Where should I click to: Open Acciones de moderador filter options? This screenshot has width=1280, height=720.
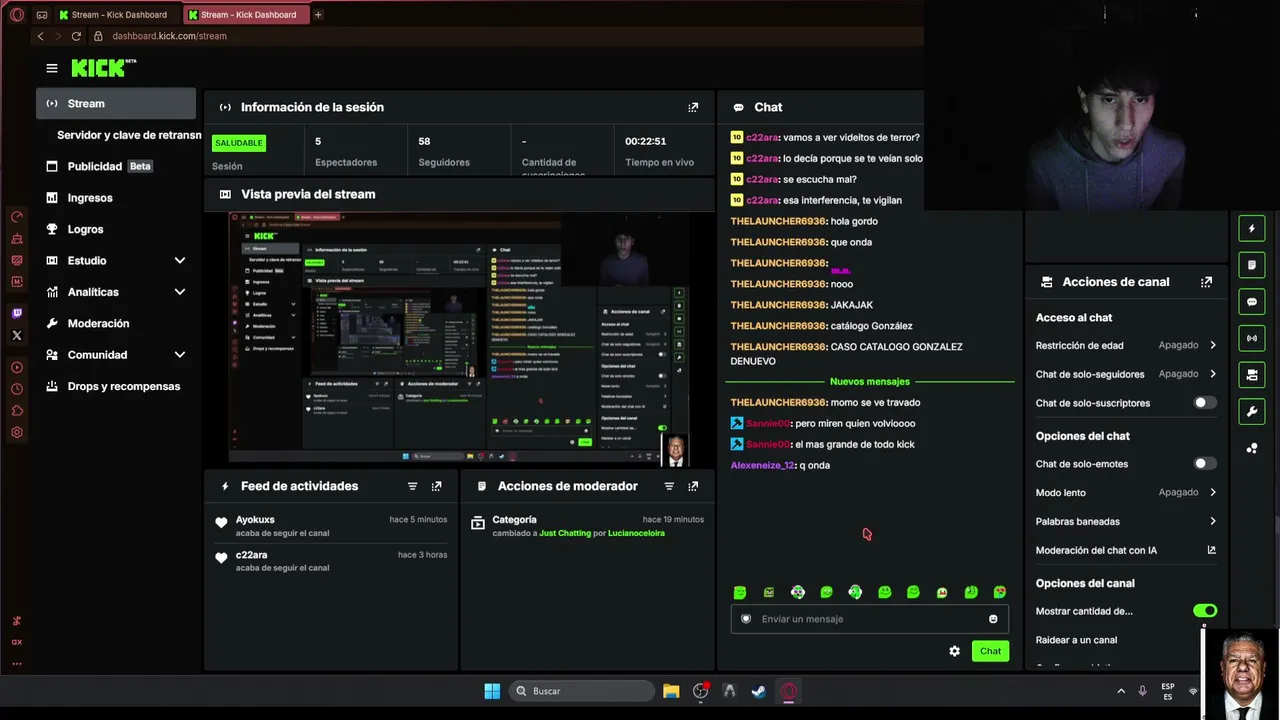[x=669, y=486]
